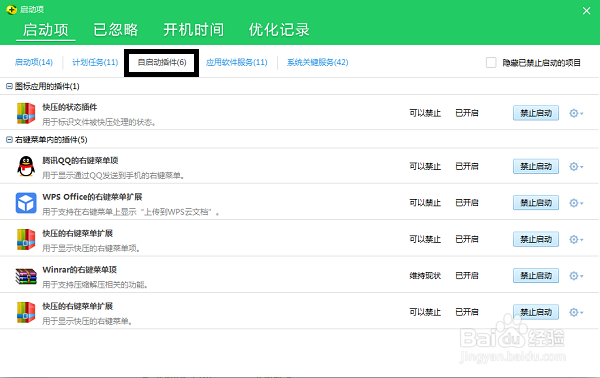Viewport: 600px width, 378px height.
Task: Open the gear menu for Winrar的右键菜单项
Action: (x=576, y=276)
